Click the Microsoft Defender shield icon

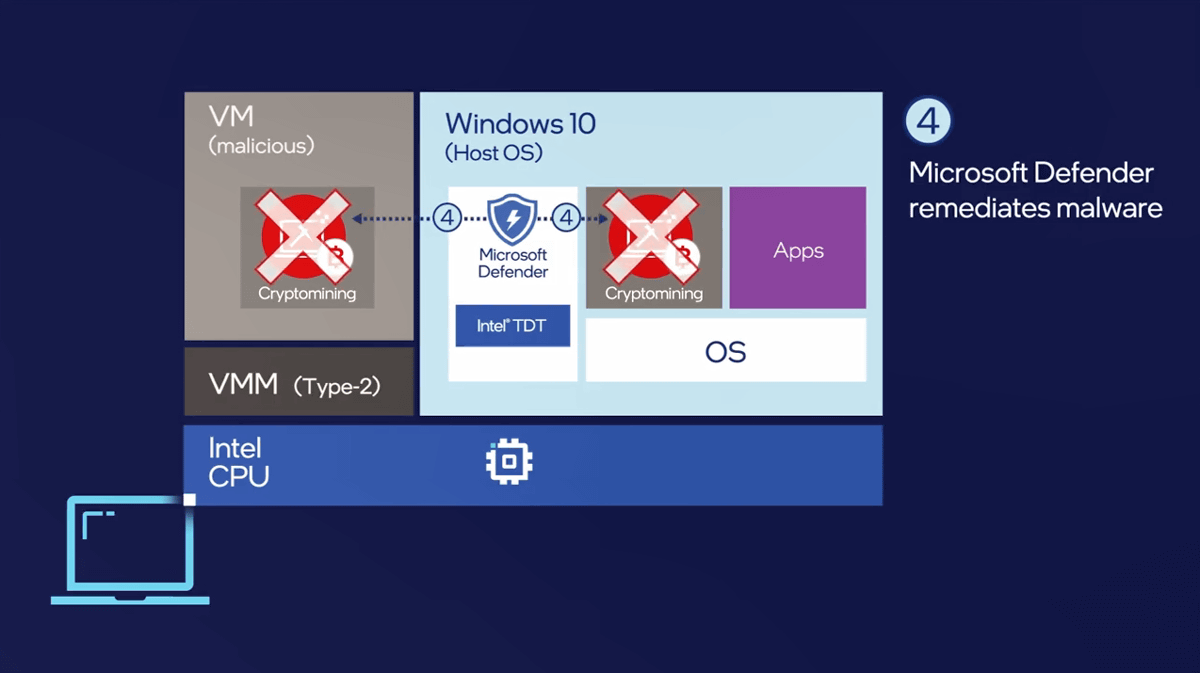[513, 219]
